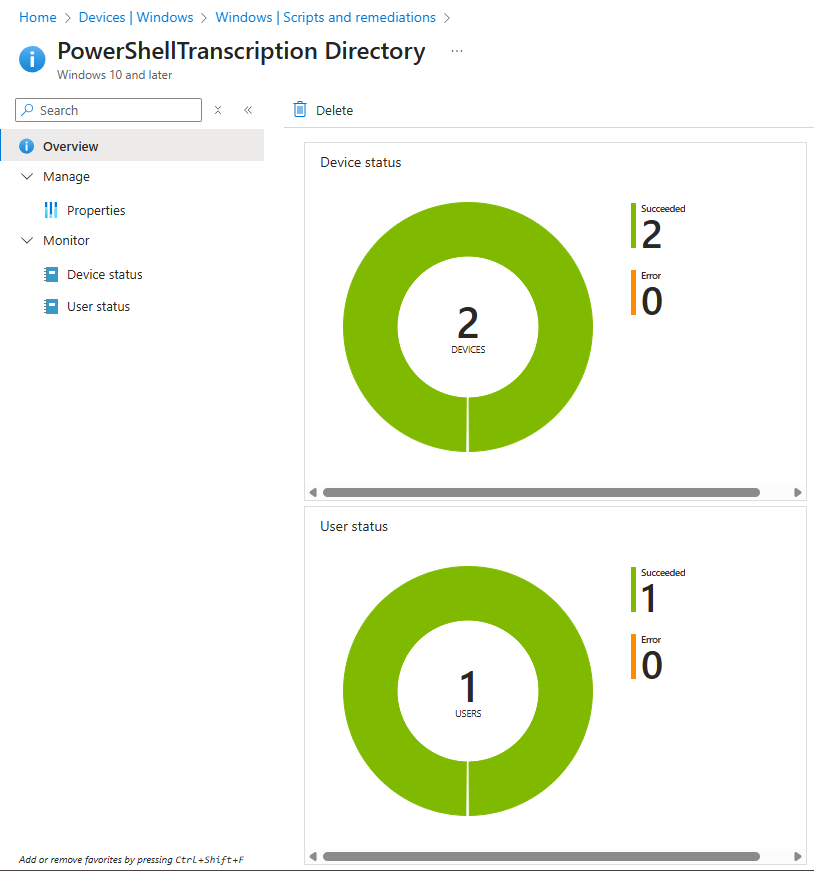
Task: Open User status under Monitor
Action: pos(98,306)
